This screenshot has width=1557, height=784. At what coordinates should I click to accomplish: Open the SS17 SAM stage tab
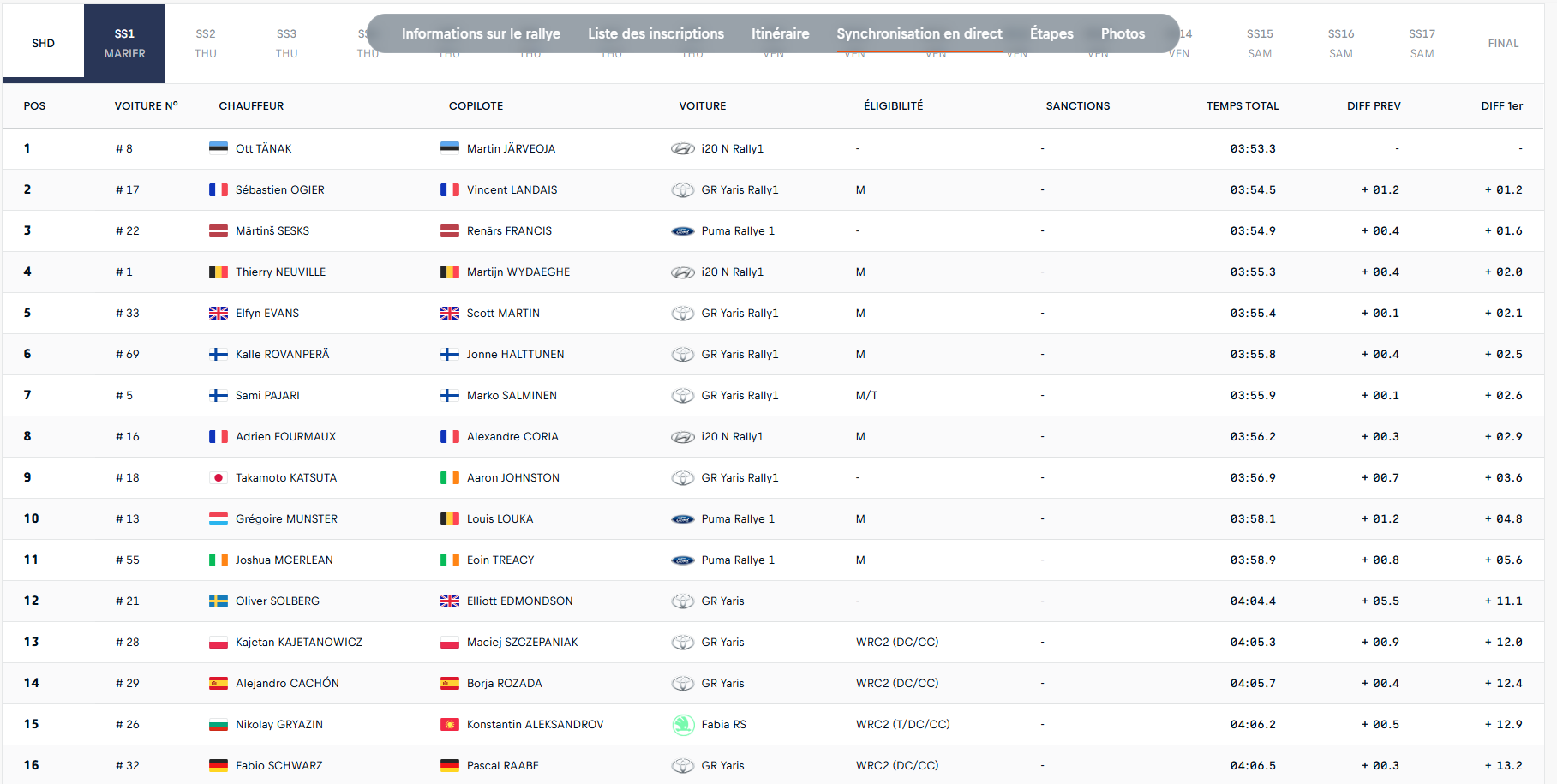click(1422, 43)
